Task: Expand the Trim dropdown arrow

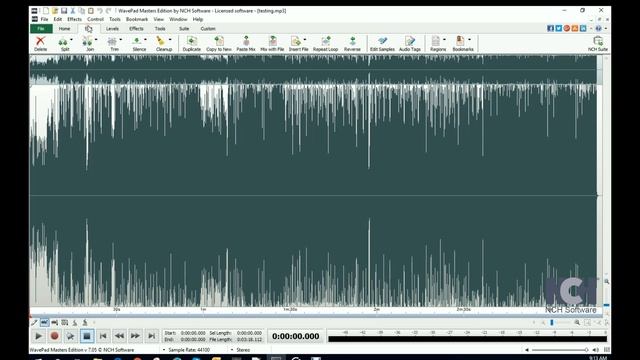Action: click(x=121, y=40)
